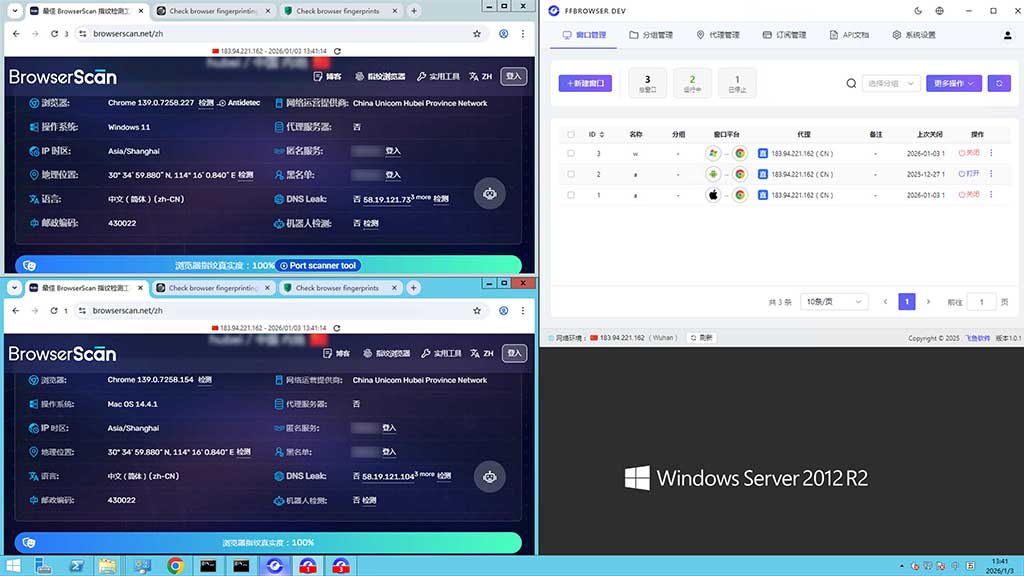Image resolution: width=1024 pixels, height=576 pixels.
Task: Click the fingerprint authenticity progress bar in top window
Action: 268,266
